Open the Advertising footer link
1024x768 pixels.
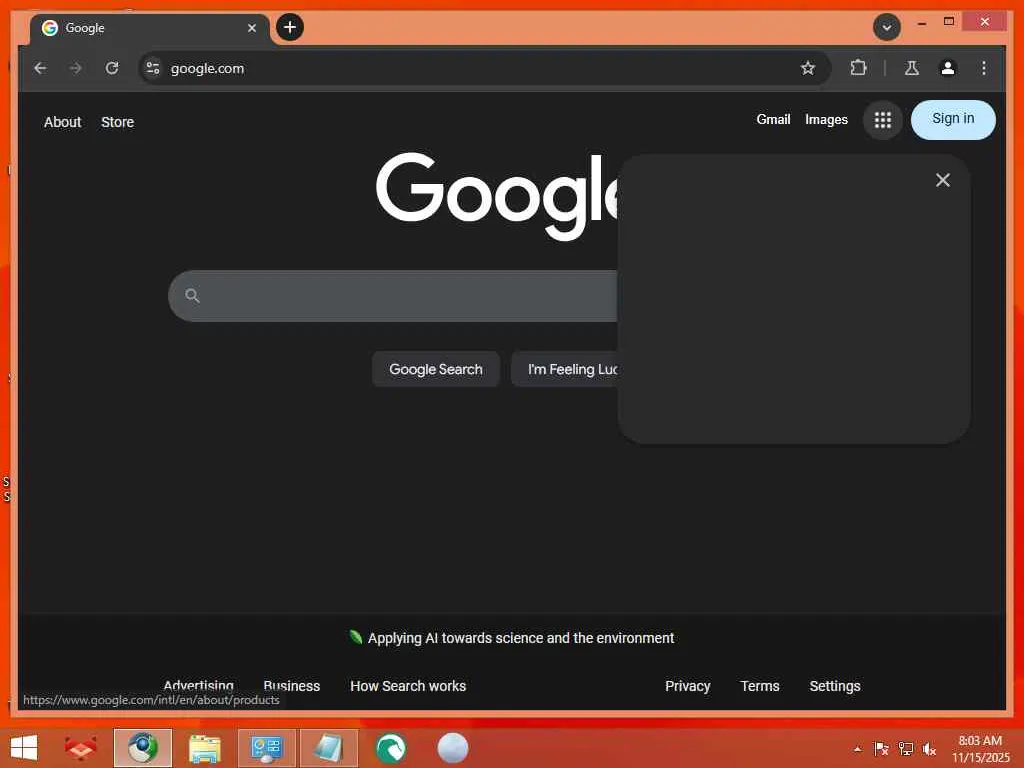click(199, 686)
